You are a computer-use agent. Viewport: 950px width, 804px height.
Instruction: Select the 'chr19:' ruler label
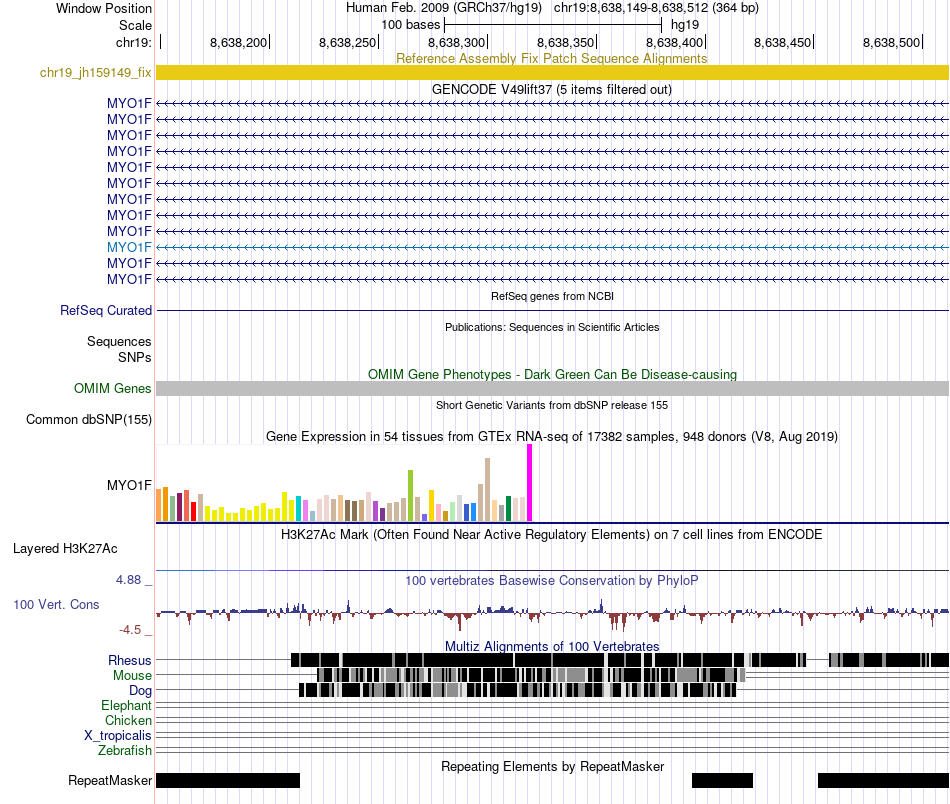[x=133, y=42]
